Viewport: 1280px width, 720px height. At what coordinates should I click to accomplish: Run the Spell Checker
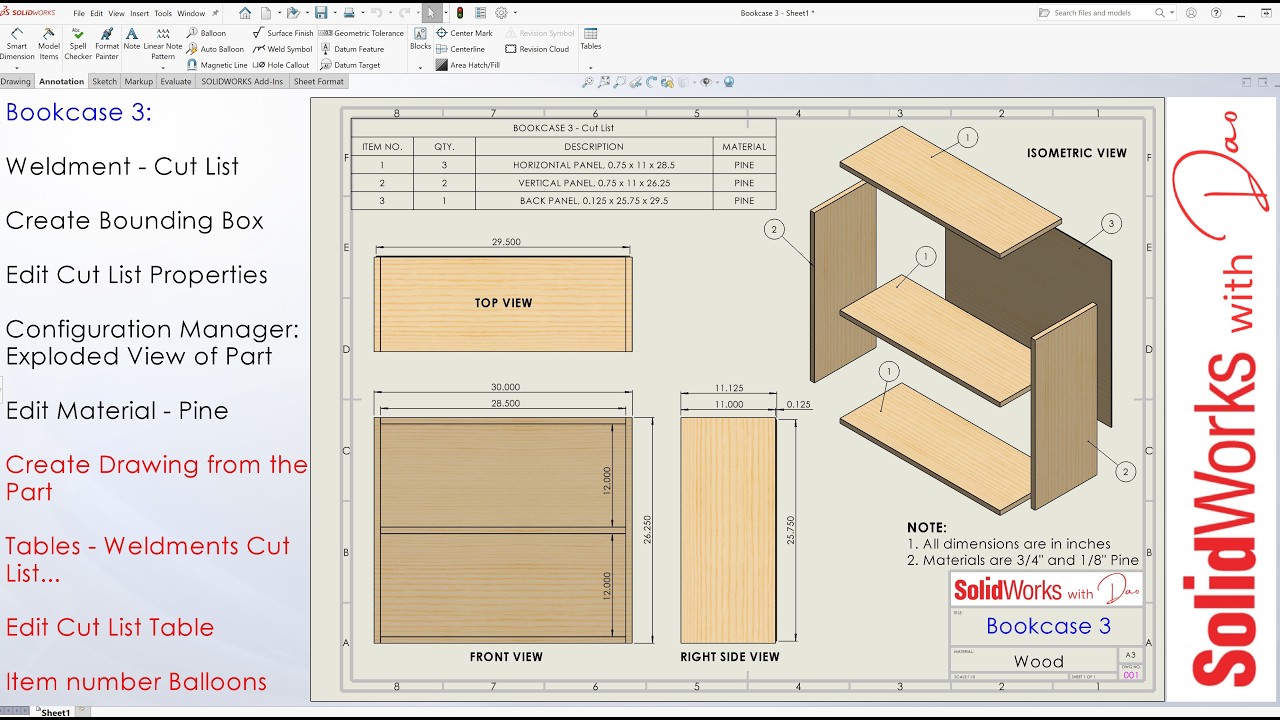click(x=78, y=45)
